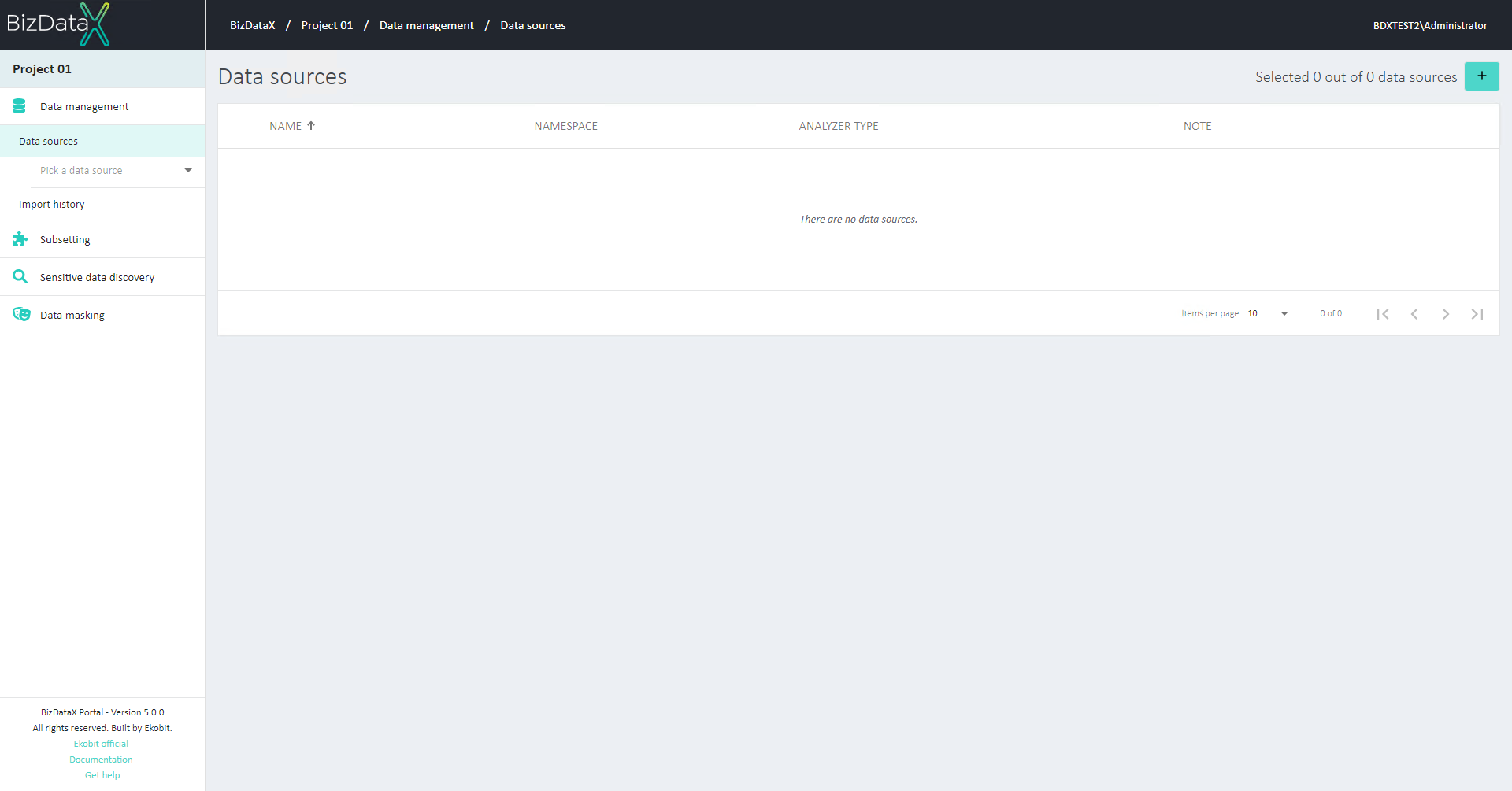Click BizDataX Portal - Version 5.0.0 text

pyautogui.click(x=102, y=712)
